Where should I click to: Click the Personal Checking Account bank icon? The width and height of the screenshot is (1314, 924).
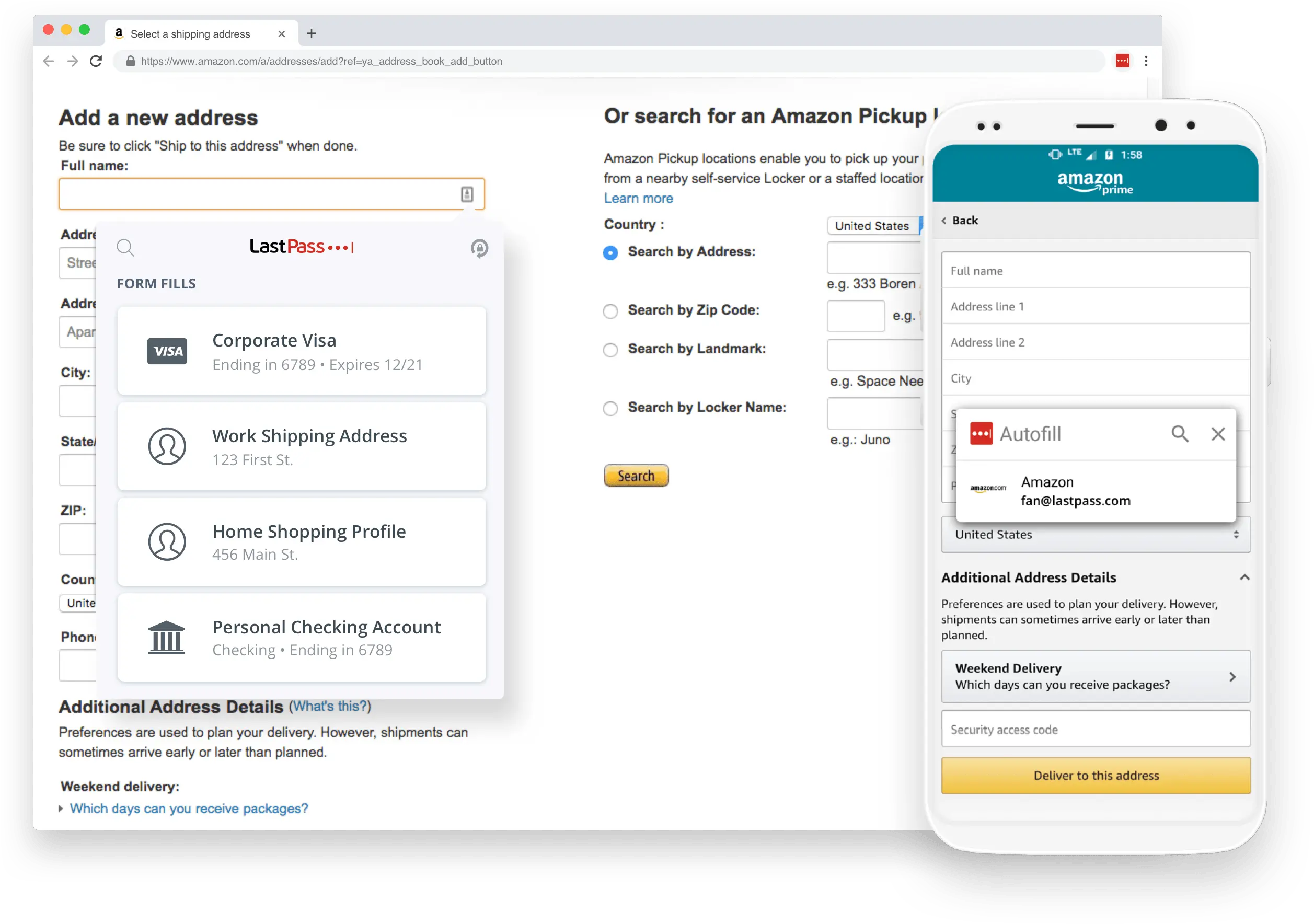click(x=166, y=638)
